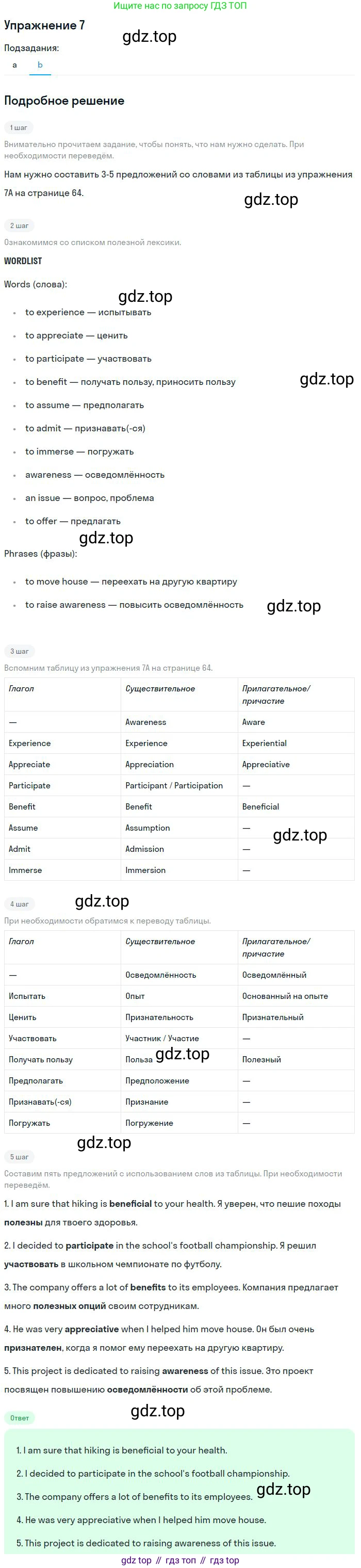
Task: Select subtask tab 'b'
Action: (40, 65)
